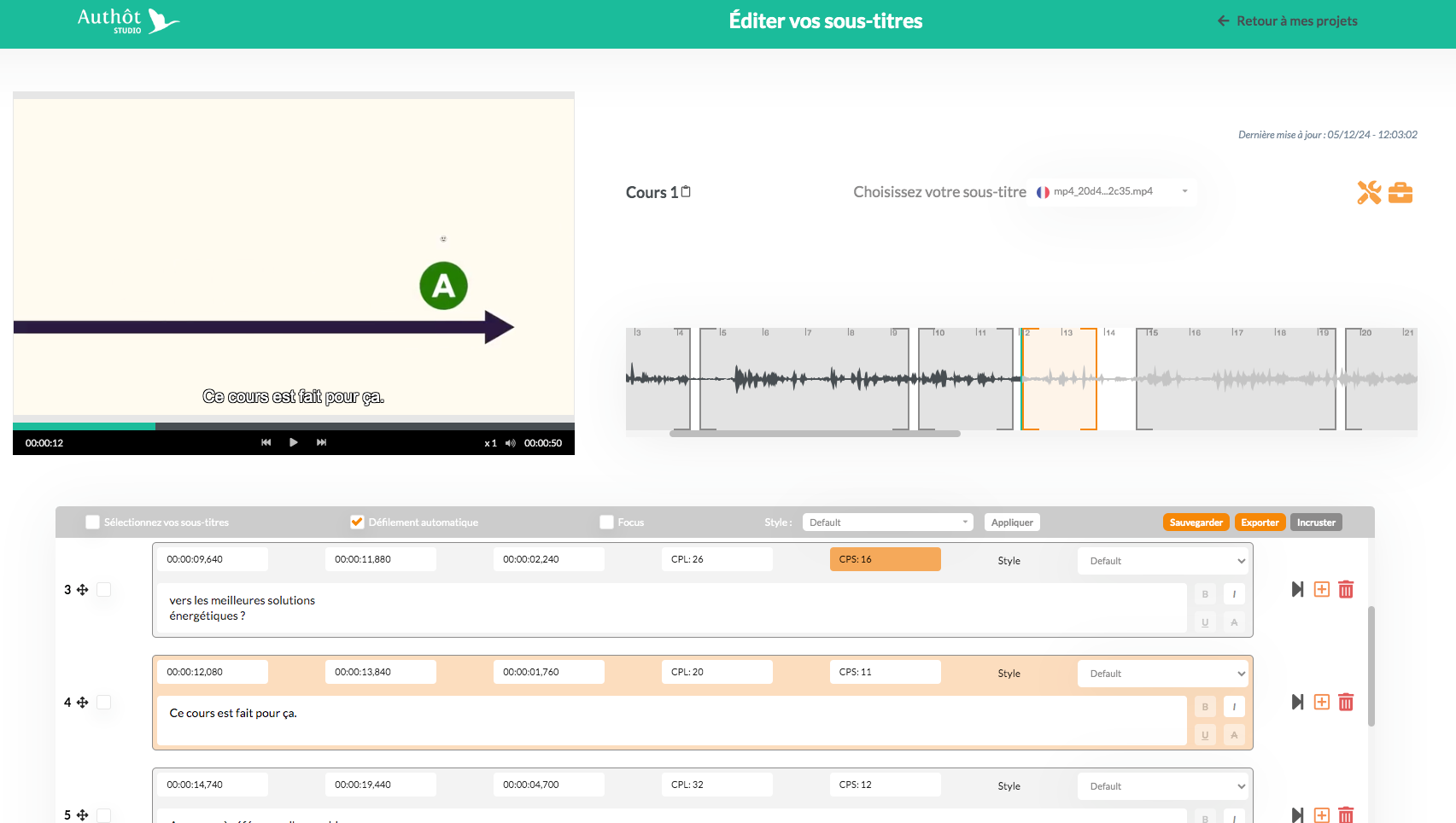Add a subtitle after subtitle 5
The width and height of the screenshot is (1456, 823).
pos(1322,814)
